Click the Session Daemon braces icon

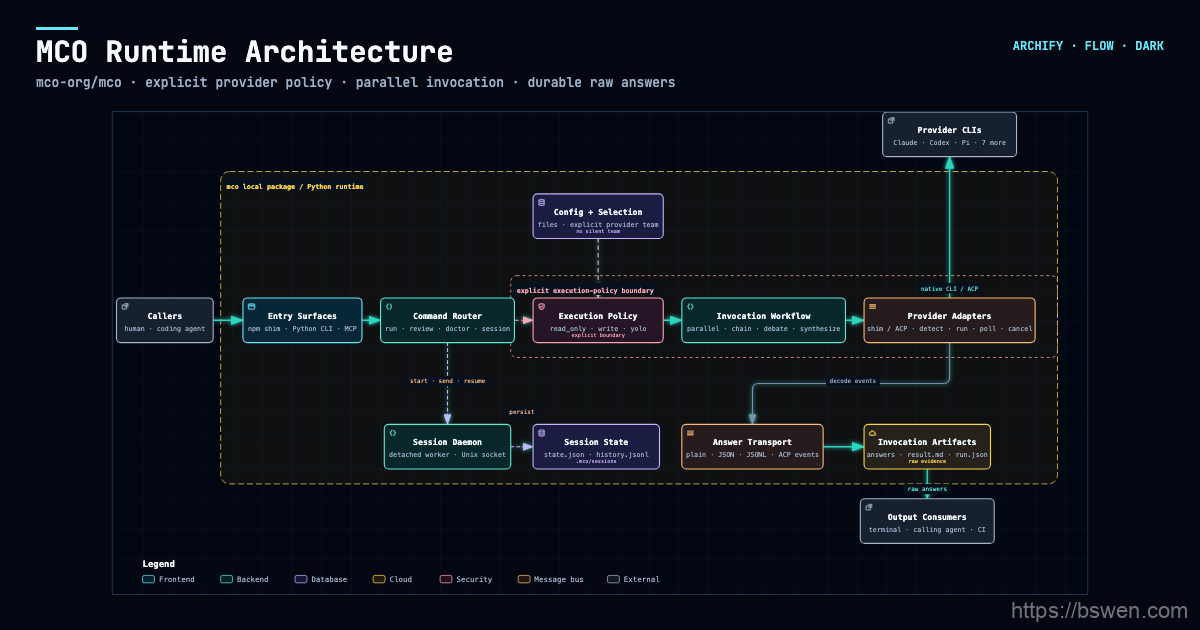coord(392,433)
